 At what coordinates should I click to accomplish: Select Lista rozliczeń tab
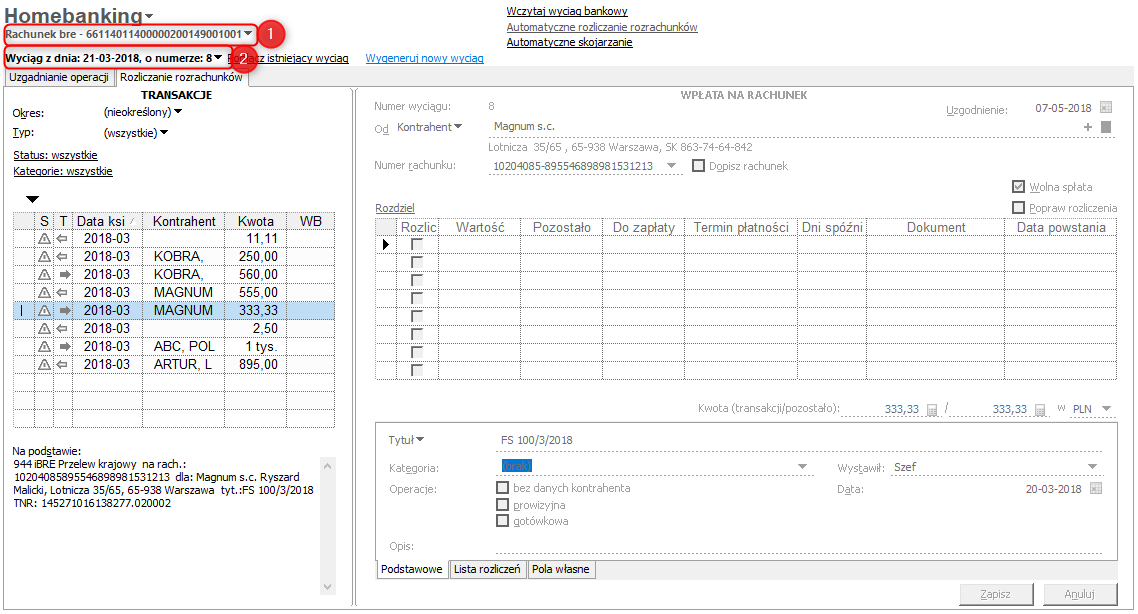[x=487, y=569]
